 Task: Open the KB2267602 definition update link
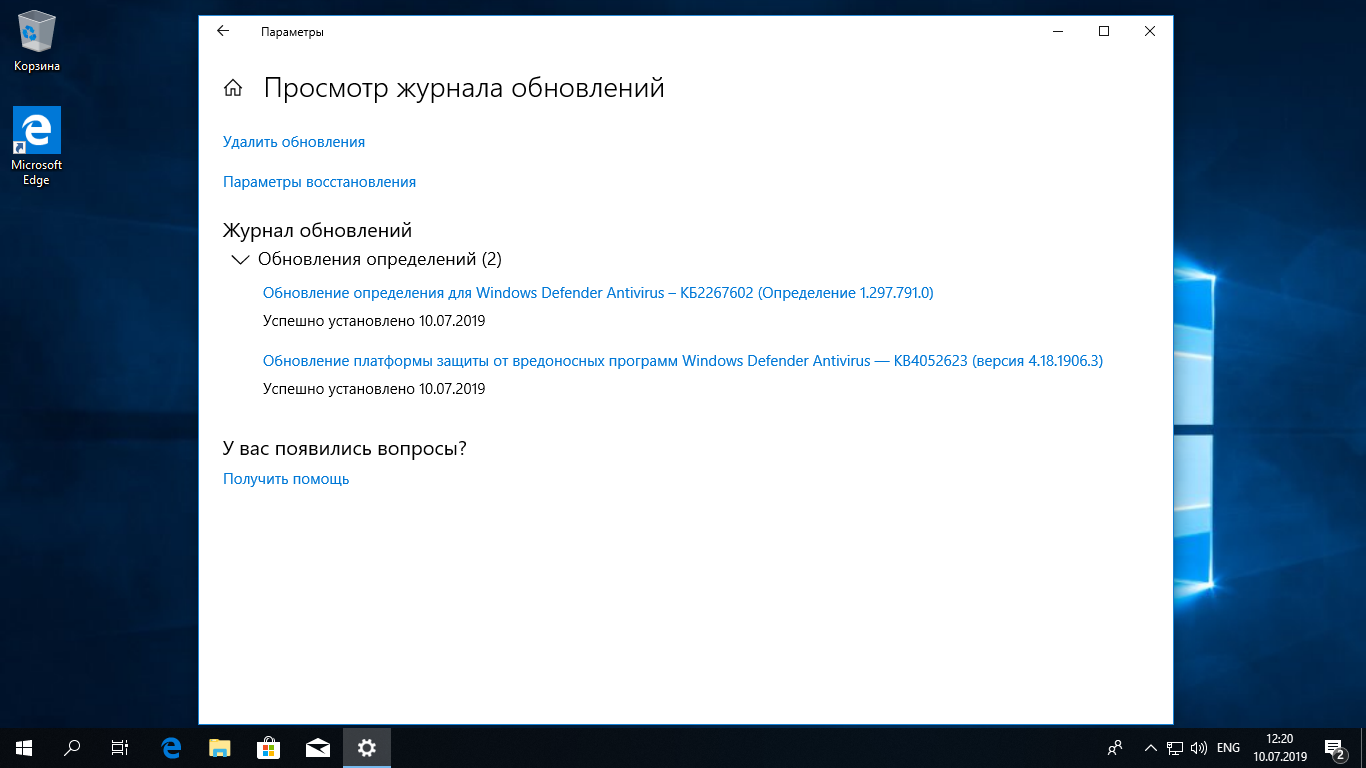pyautogui.click(x=598, y=293)
